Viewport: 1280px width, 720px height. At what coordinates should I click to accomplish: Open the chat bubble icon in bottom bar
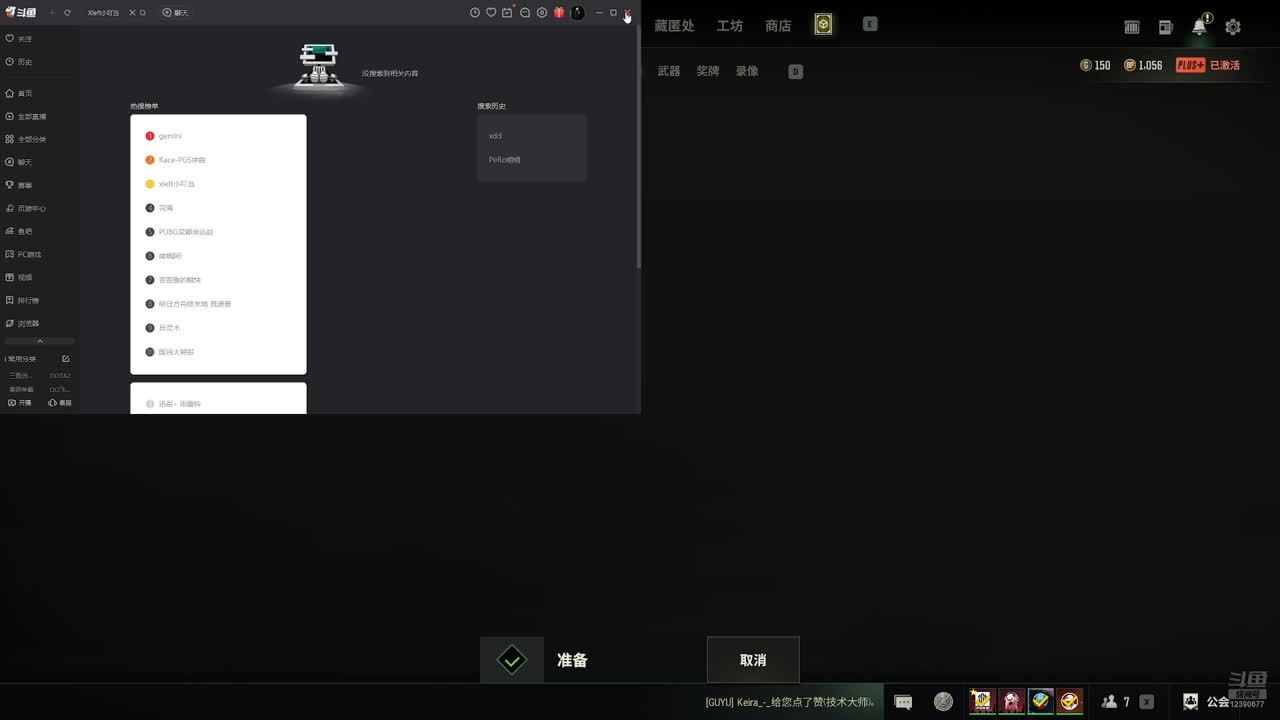[903, 702]
